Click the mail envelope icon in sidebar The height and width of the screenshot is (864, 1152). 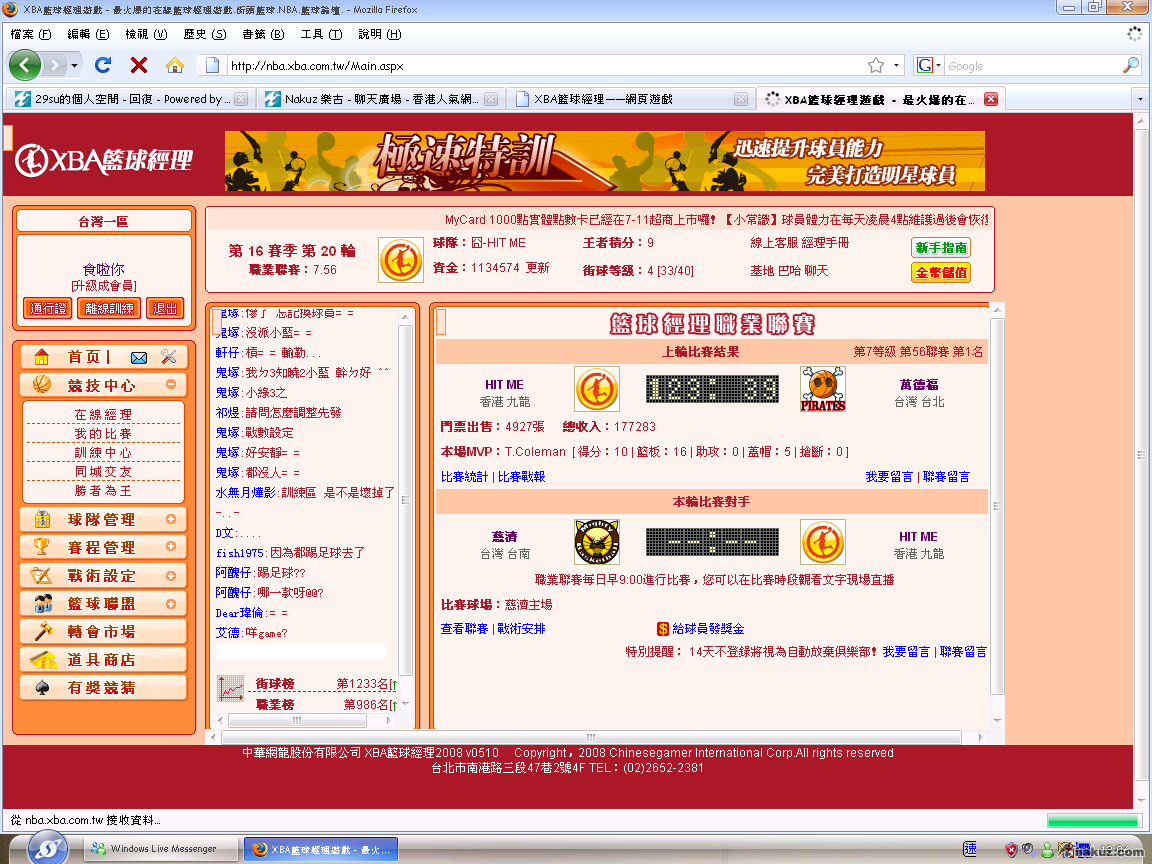tap(139, 357)
